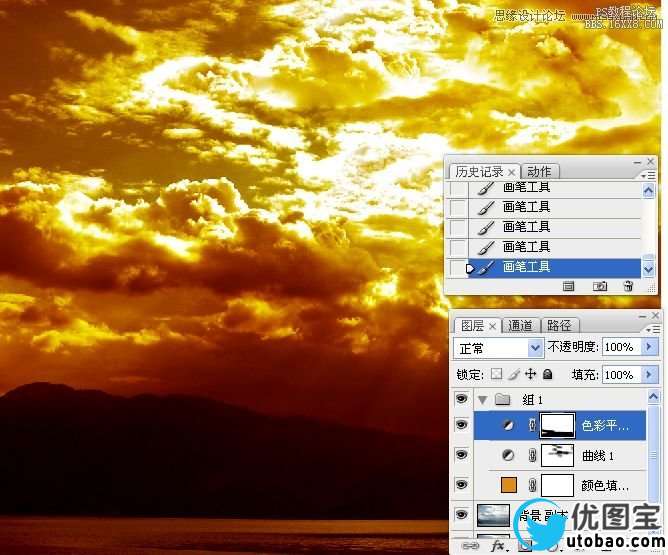This screenshot has width=668, height=555.
Task: Switch to the 动作 actions tab
Action: [538, 172]
